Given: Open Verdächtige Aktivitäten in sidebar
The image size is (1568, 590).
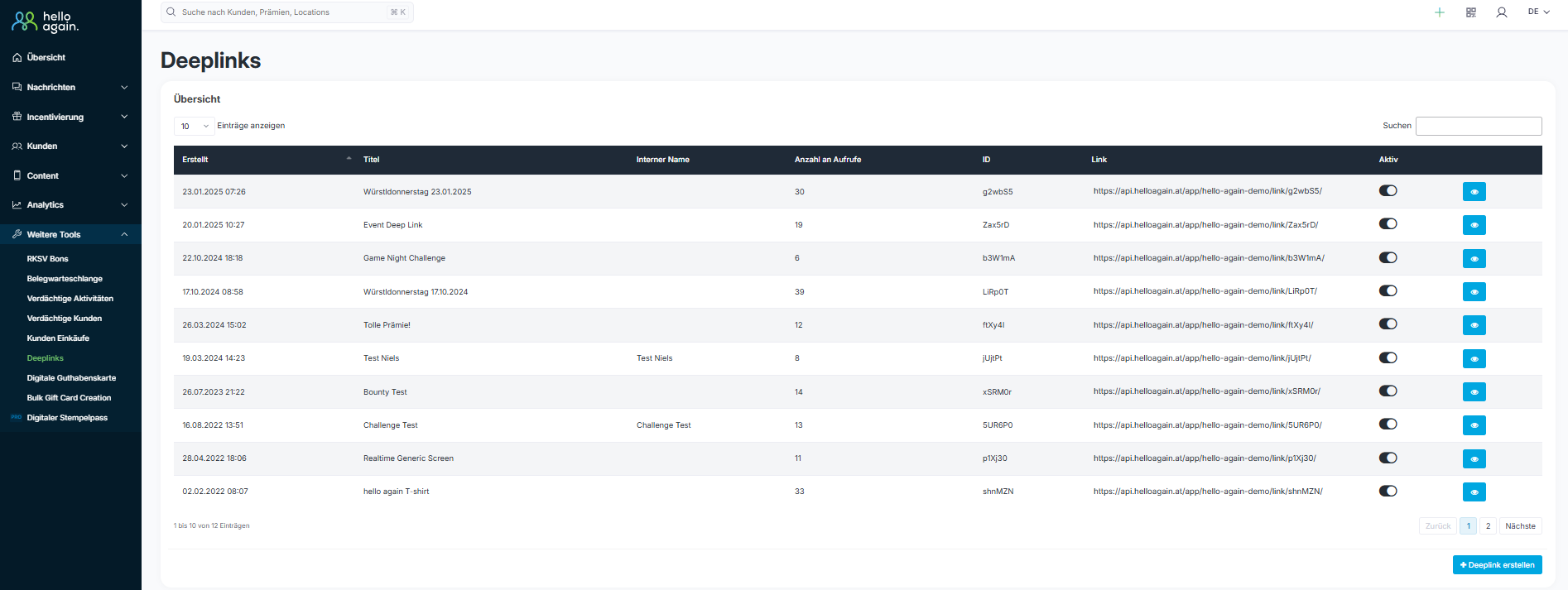Looking at the screenshot, I should point(70,299).
